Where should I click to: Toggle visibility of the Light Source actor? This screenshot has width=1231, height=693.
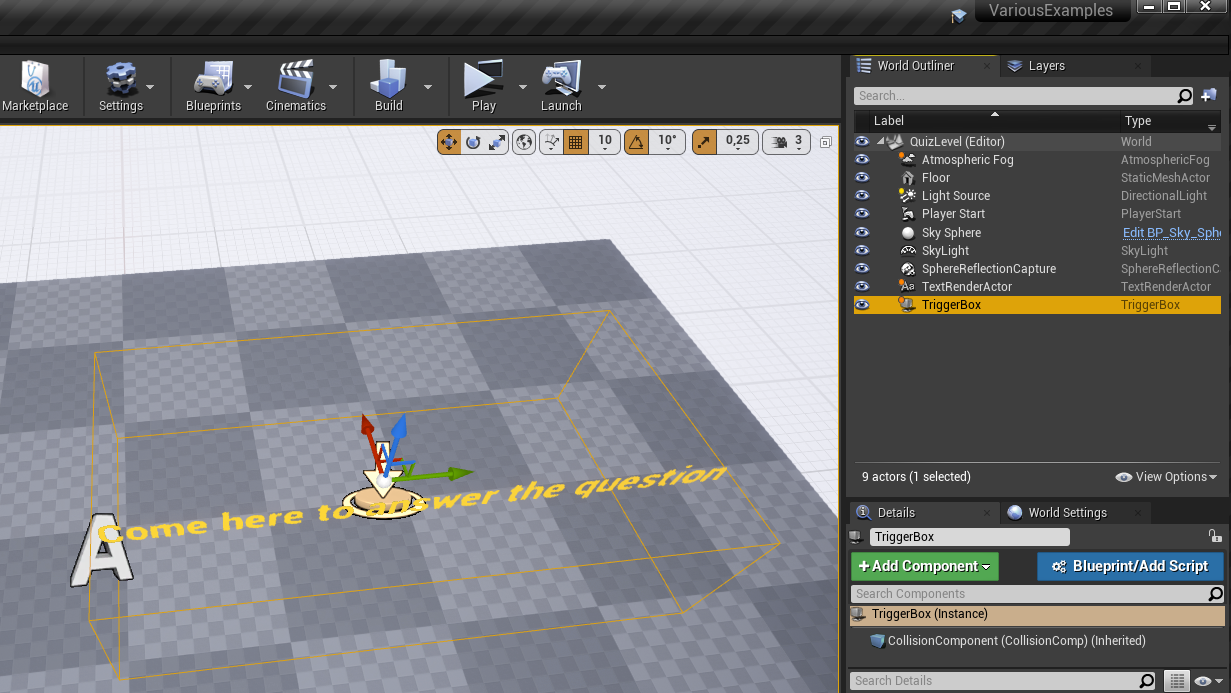[x=862, y=196]
